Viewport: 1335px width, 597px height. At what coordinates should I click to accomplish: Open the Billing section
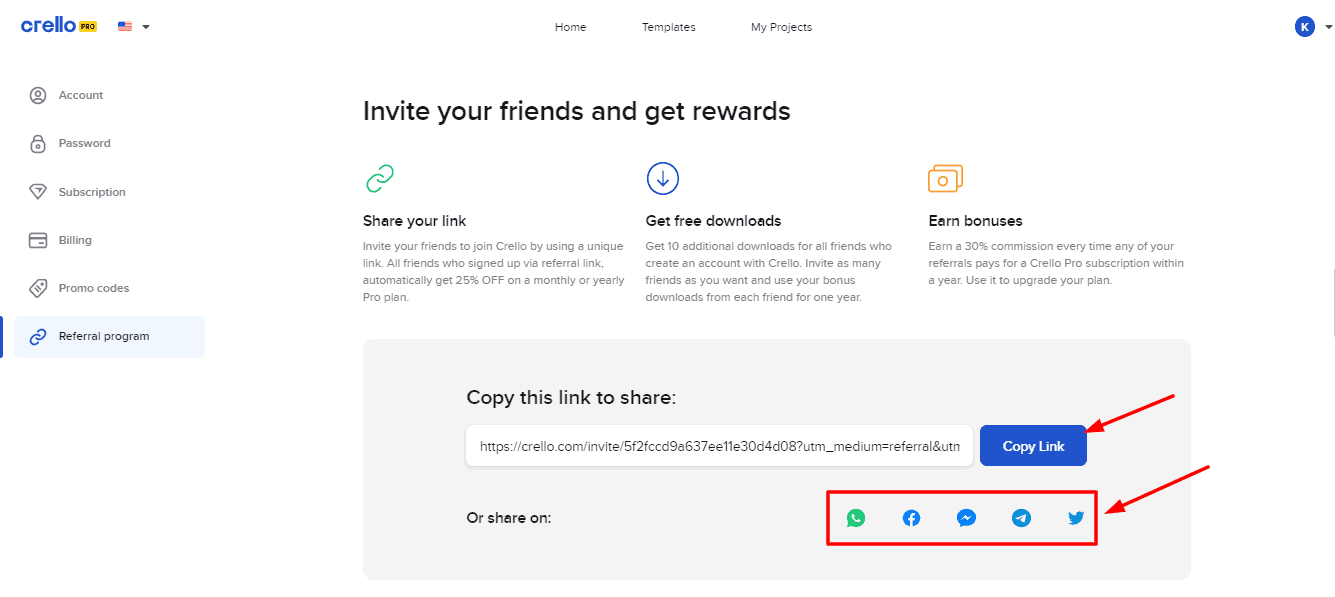pos(75,240)
